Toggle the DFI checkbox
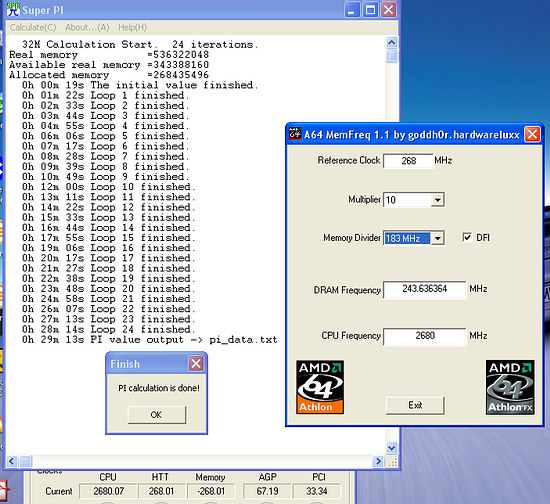 pos(467,237)
